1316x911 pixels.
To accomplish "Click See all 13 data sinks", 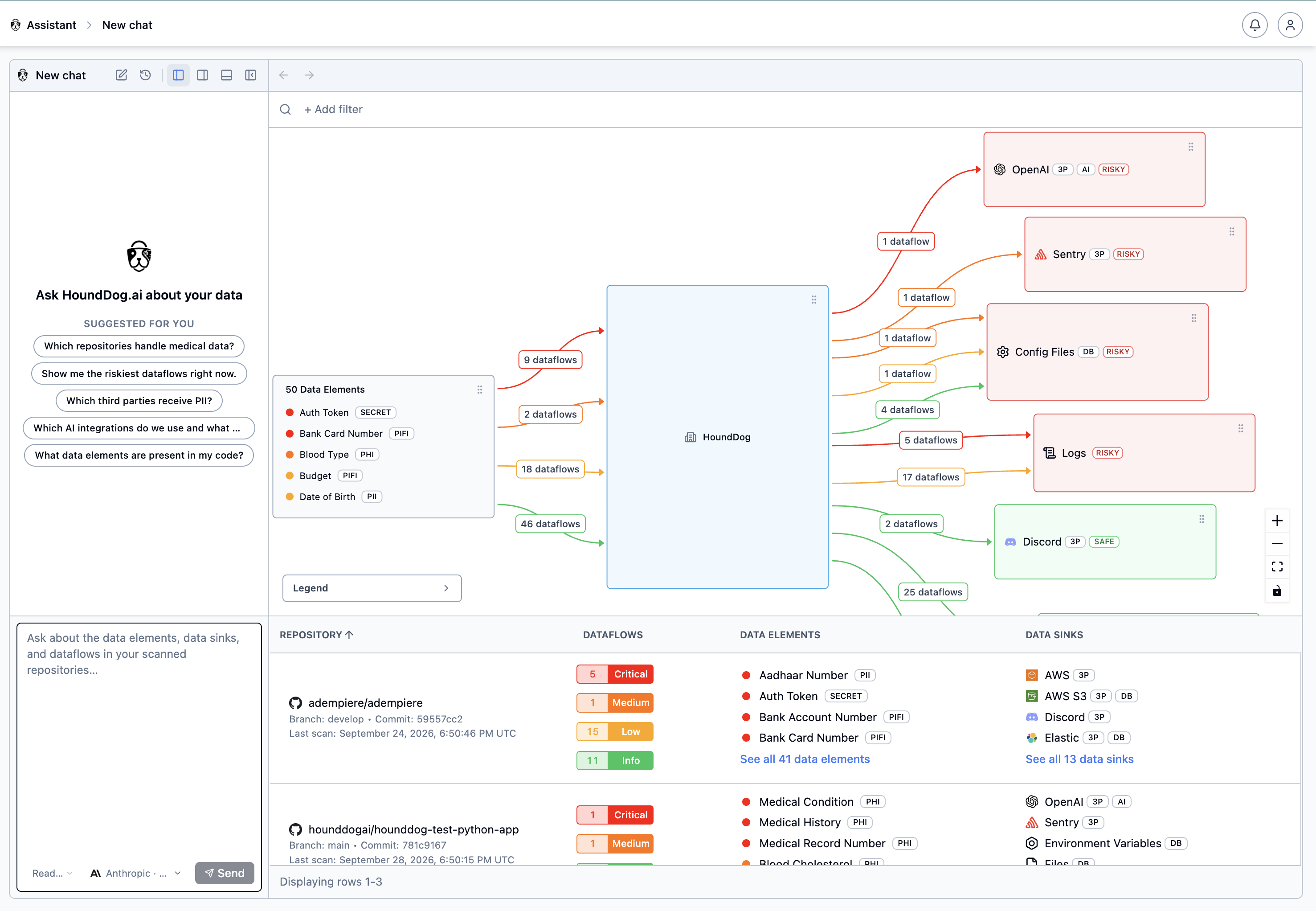I will [x=1079, y=760].
